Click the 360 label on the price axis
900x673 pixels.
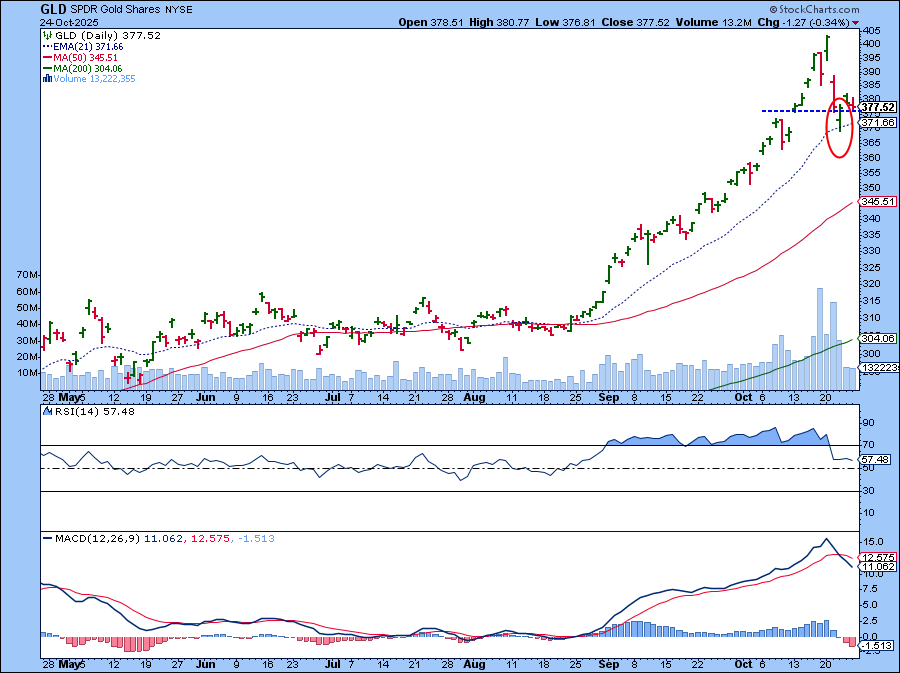tap(871, 157)
